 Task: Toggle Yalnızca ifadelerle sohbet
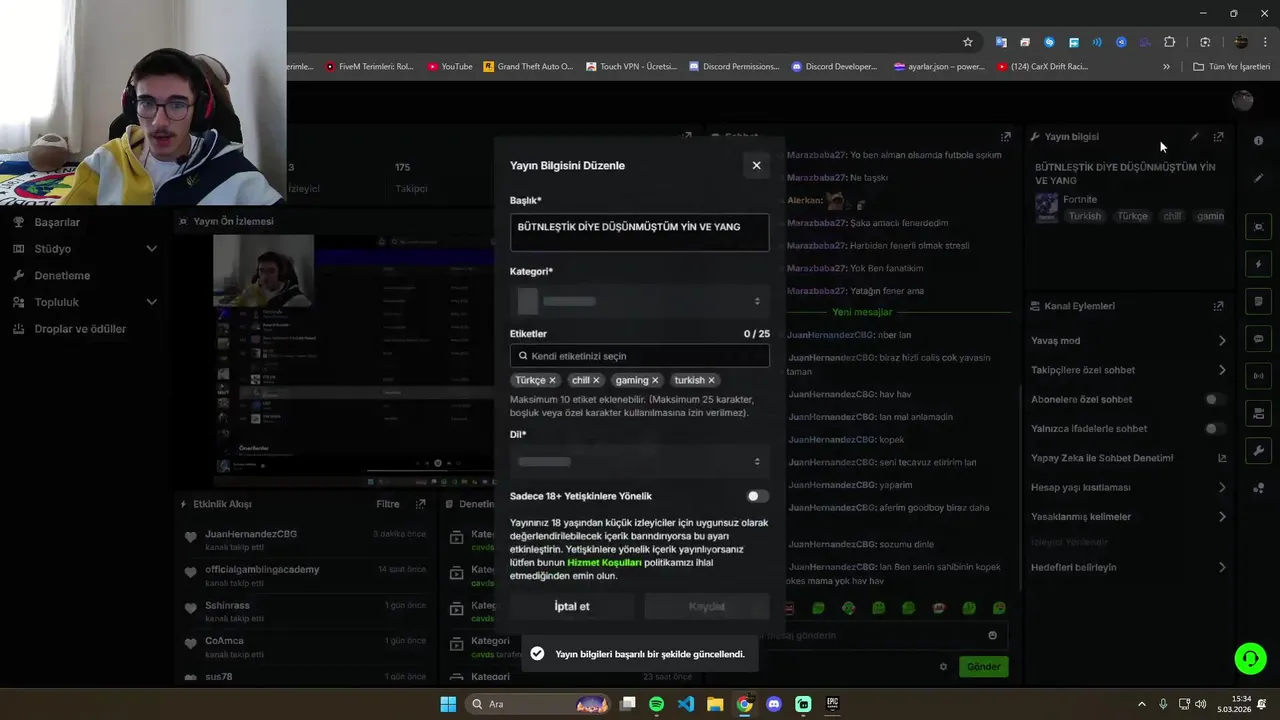1214,428
